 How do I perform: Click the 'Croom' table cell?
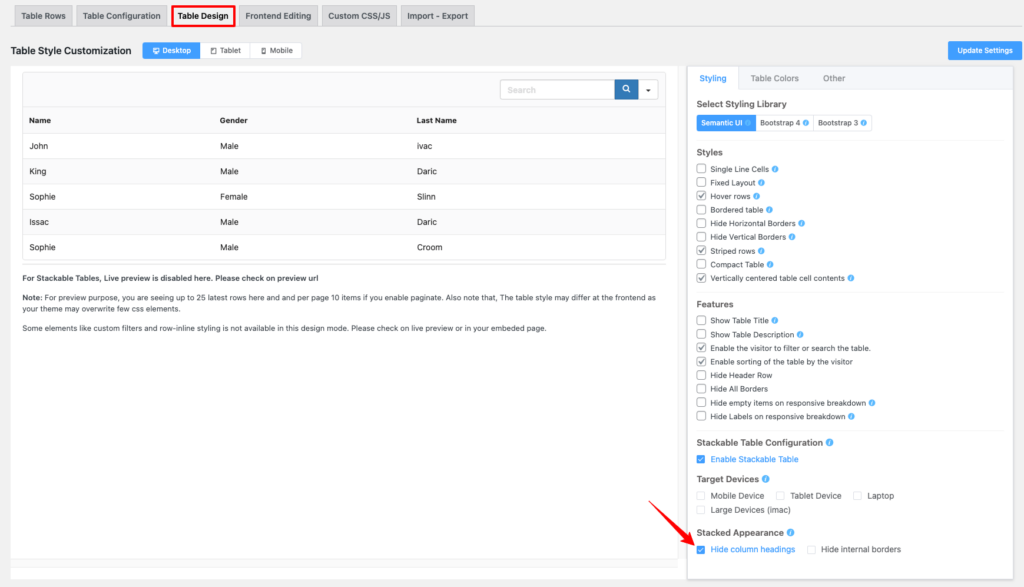[429, 247]
